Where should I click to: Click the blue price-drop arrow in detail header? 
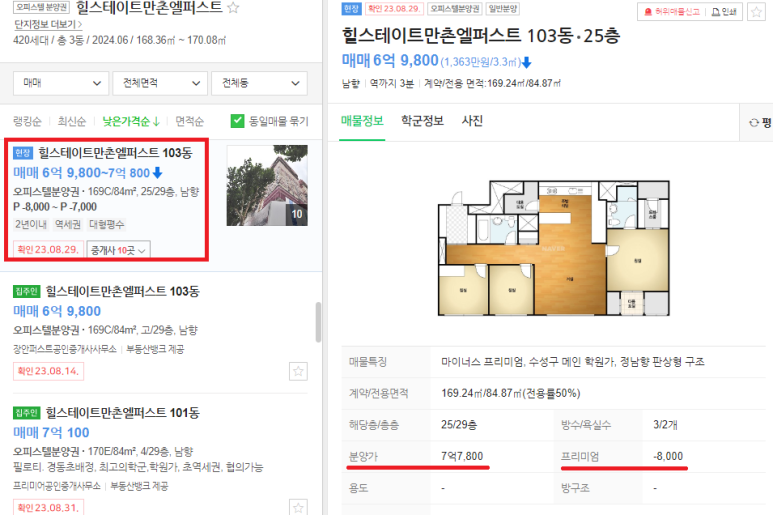click(x=527, y=62)
